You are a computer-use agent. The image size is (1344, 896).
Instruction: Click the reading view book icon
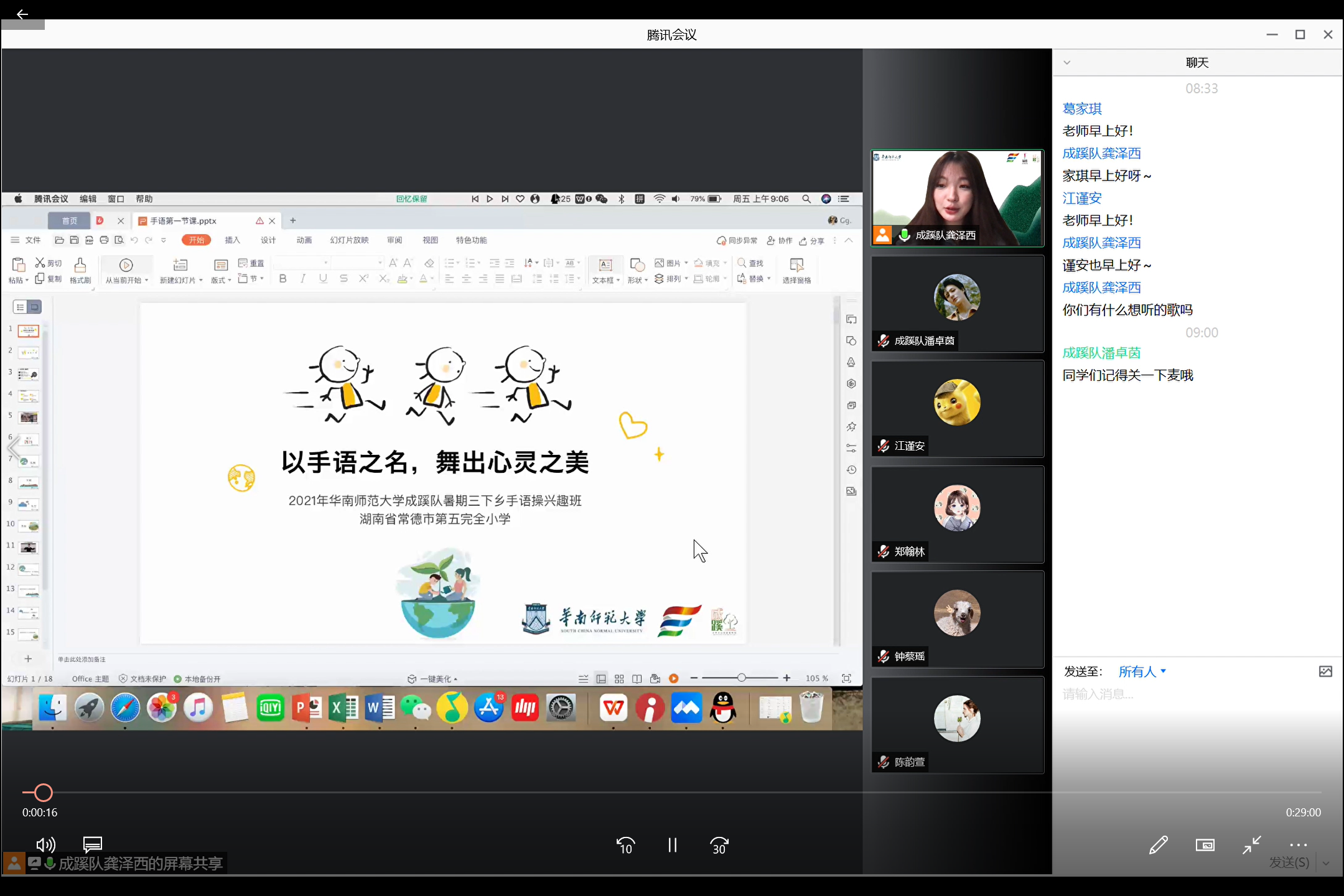click(x=637, y=679)
